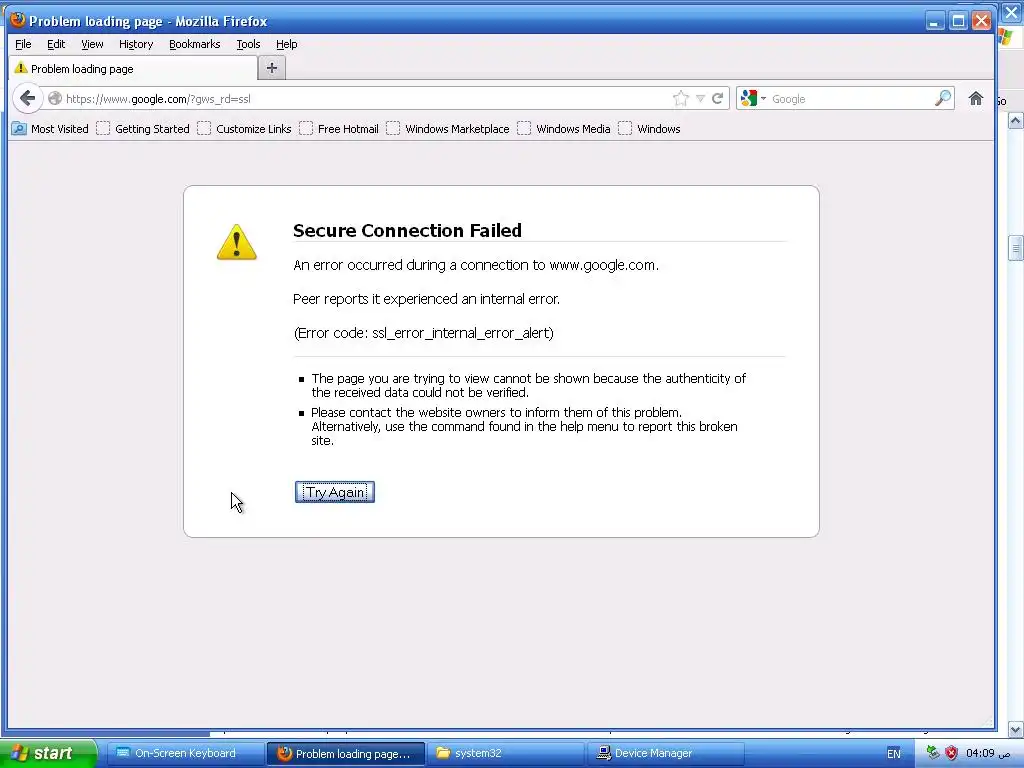Click the Secure Connection Failed heading

coord(407,231)
